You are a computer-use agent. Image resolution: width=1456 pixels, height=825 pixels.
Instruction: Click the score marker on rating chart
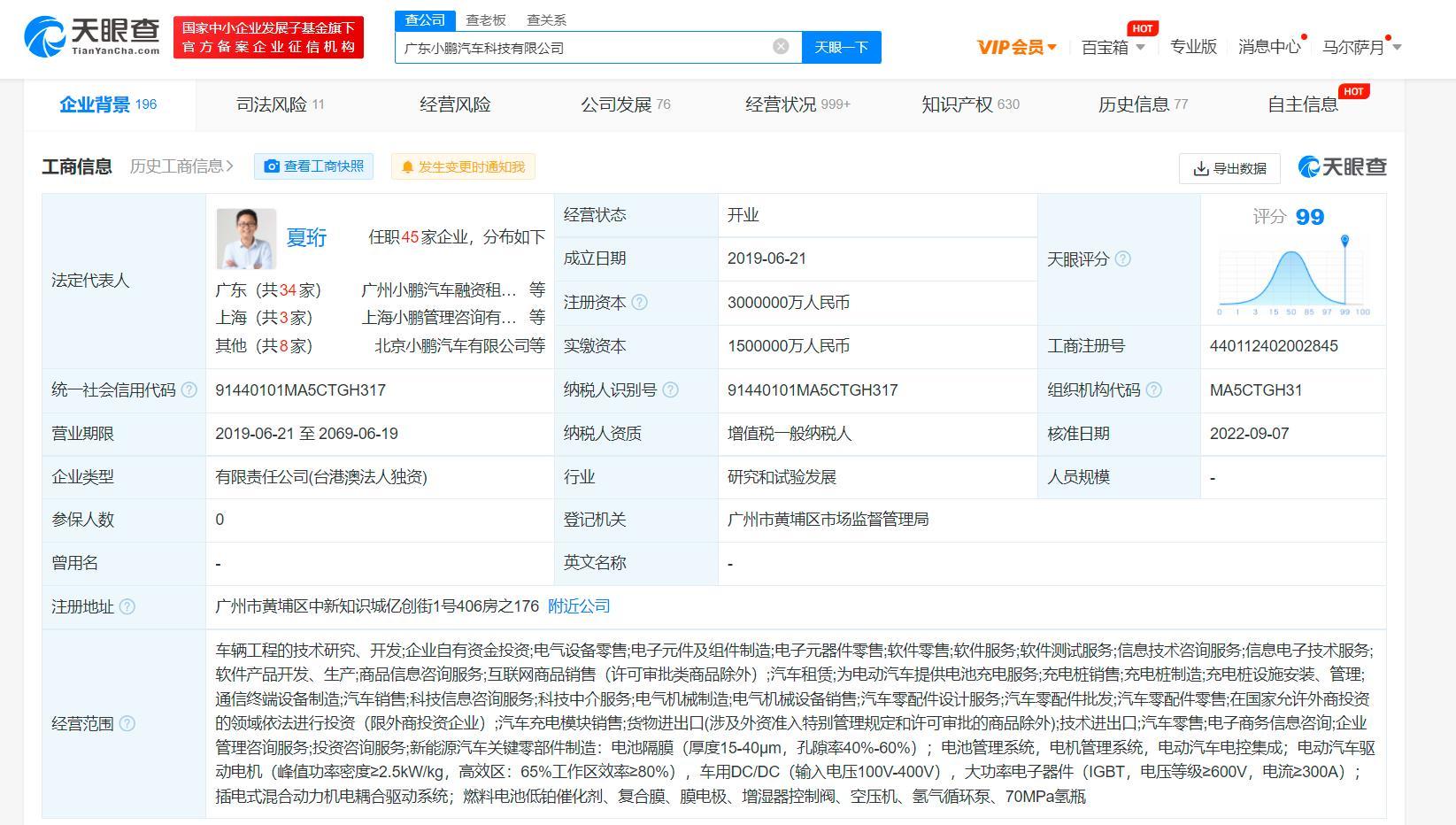(1344, 241)
